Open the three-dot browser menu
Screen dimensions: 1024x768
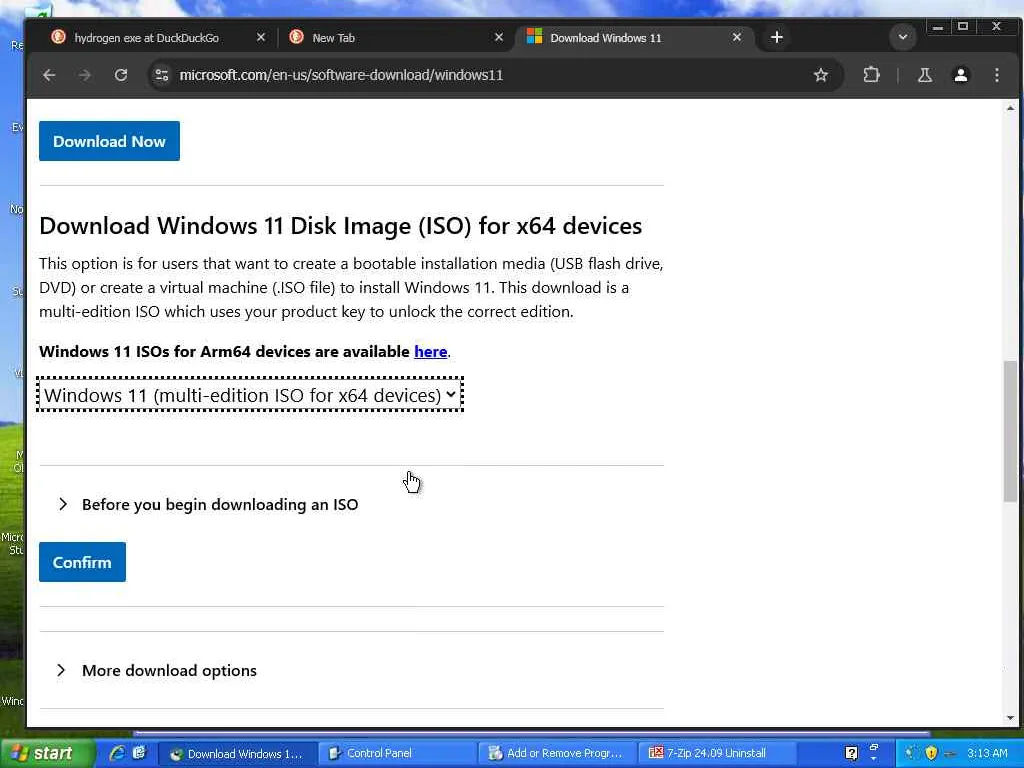(x=997, y=75)
